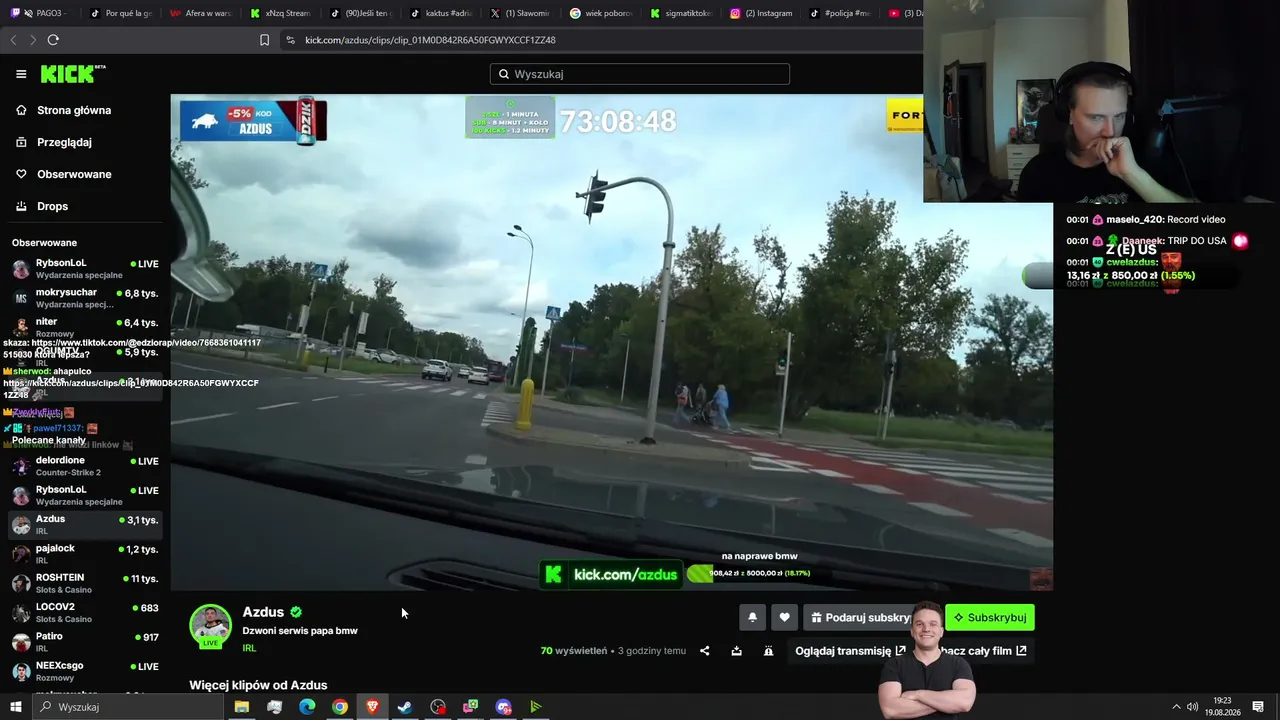Open Discord from taskbar
This screenshot has width=1280, height=720.
[503, 707]
